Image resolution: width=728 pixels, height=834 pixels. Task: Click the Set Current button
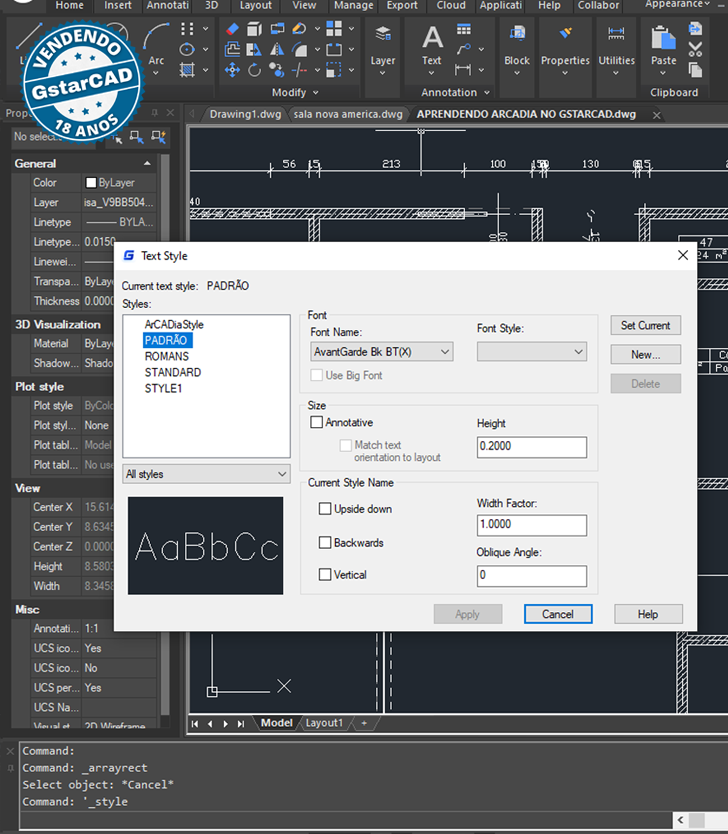pos(646,326)
